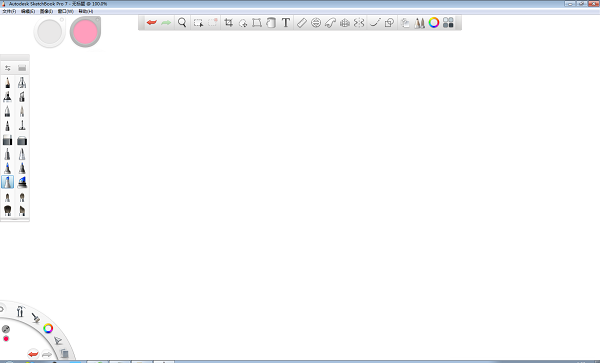This screenshot has width=600, height=363.
Task: Select the Zoom magnifier tool
Action: 182,23
